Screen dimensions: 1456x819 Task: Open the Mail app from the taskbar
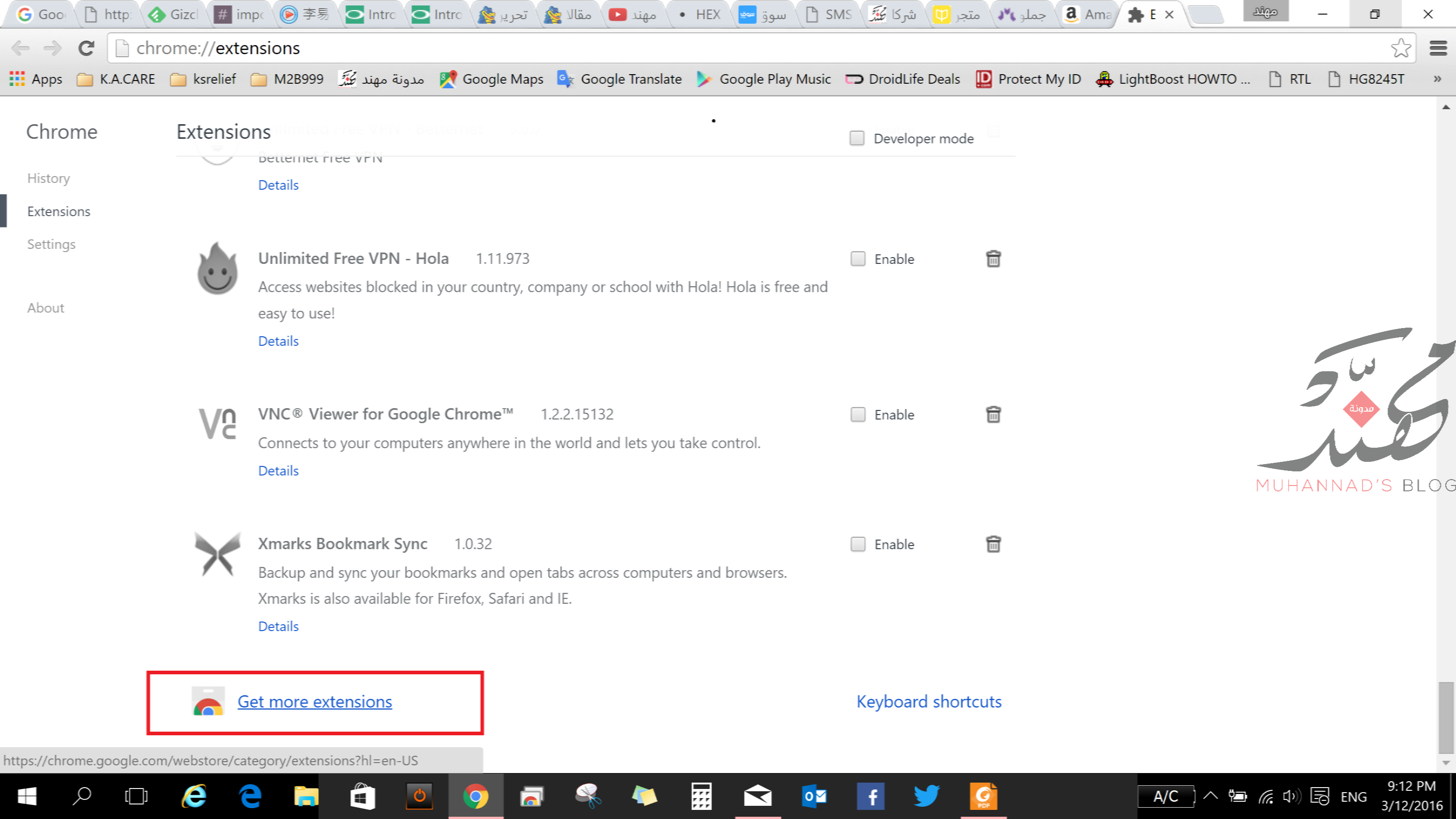758,796
